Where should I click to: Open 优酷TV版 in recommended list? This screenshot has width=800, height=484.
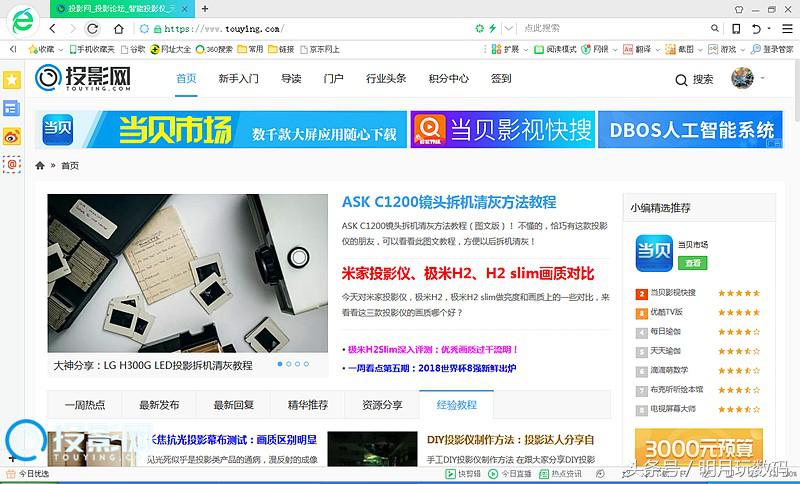[666, 312]
